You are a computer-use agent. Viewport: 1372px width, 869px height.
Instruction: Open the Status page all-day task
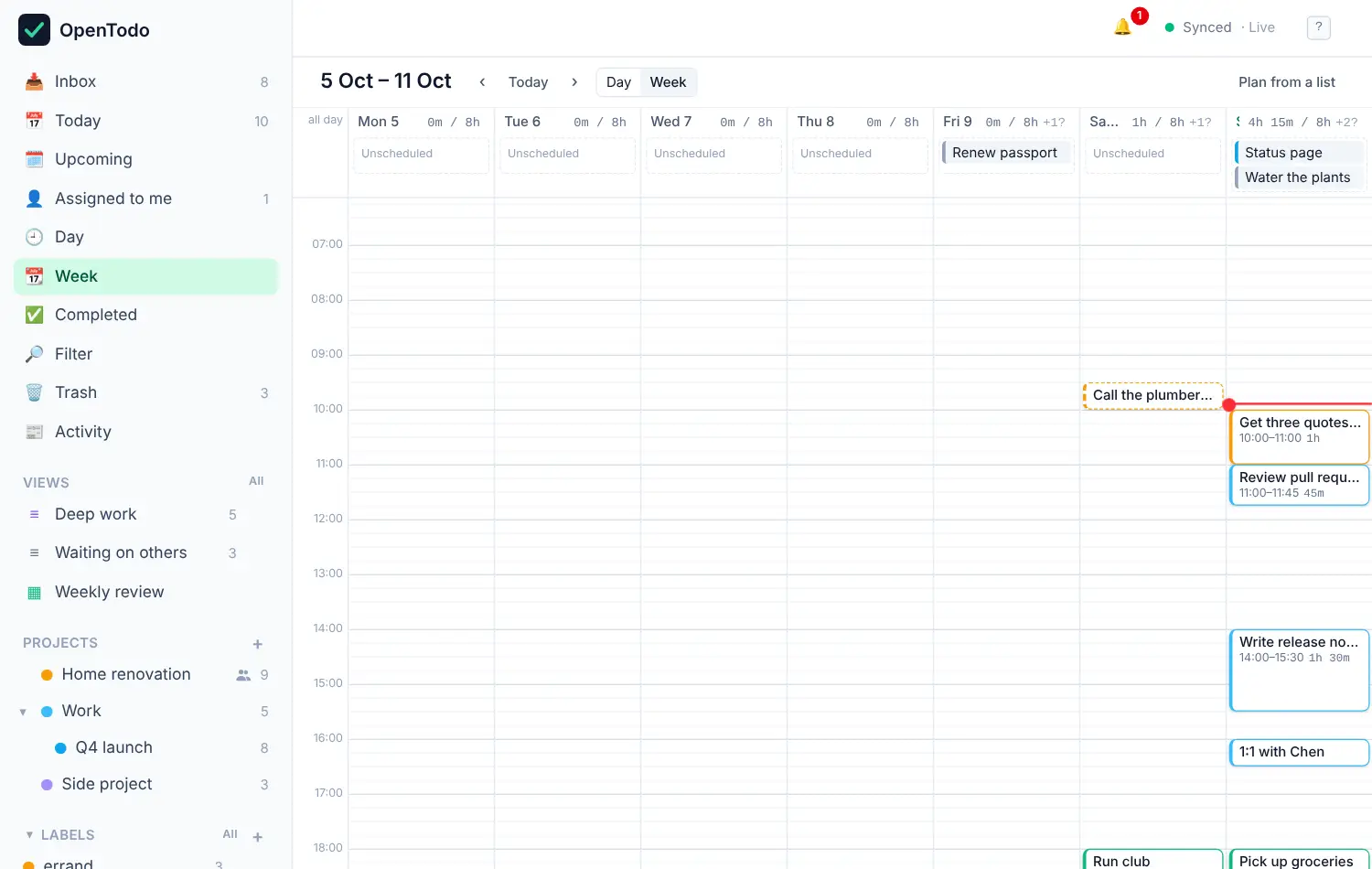(x=1299, y=153)
